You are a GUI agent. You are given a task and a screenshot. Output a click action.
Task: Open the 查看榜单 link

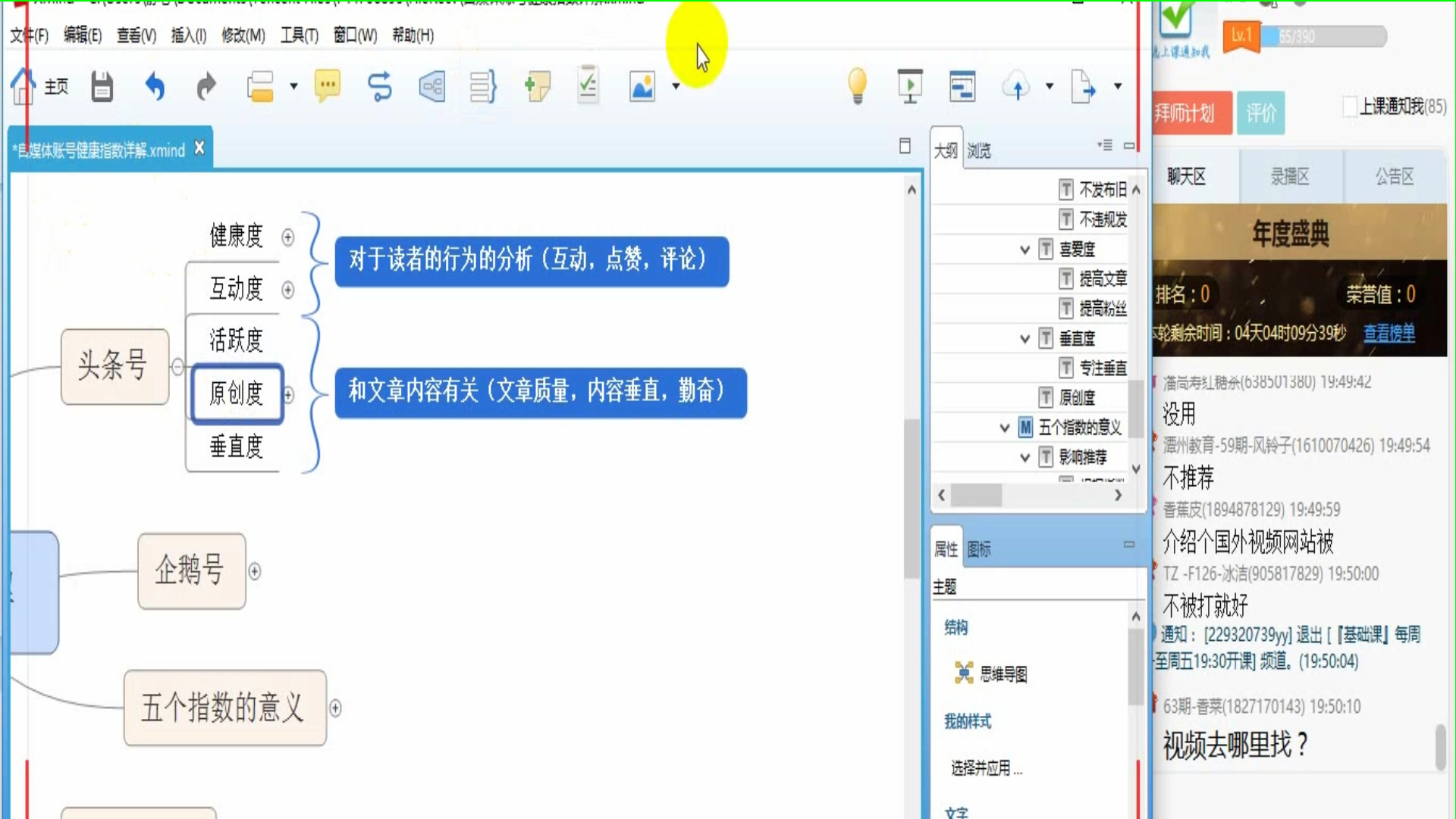coord(1389,333)
